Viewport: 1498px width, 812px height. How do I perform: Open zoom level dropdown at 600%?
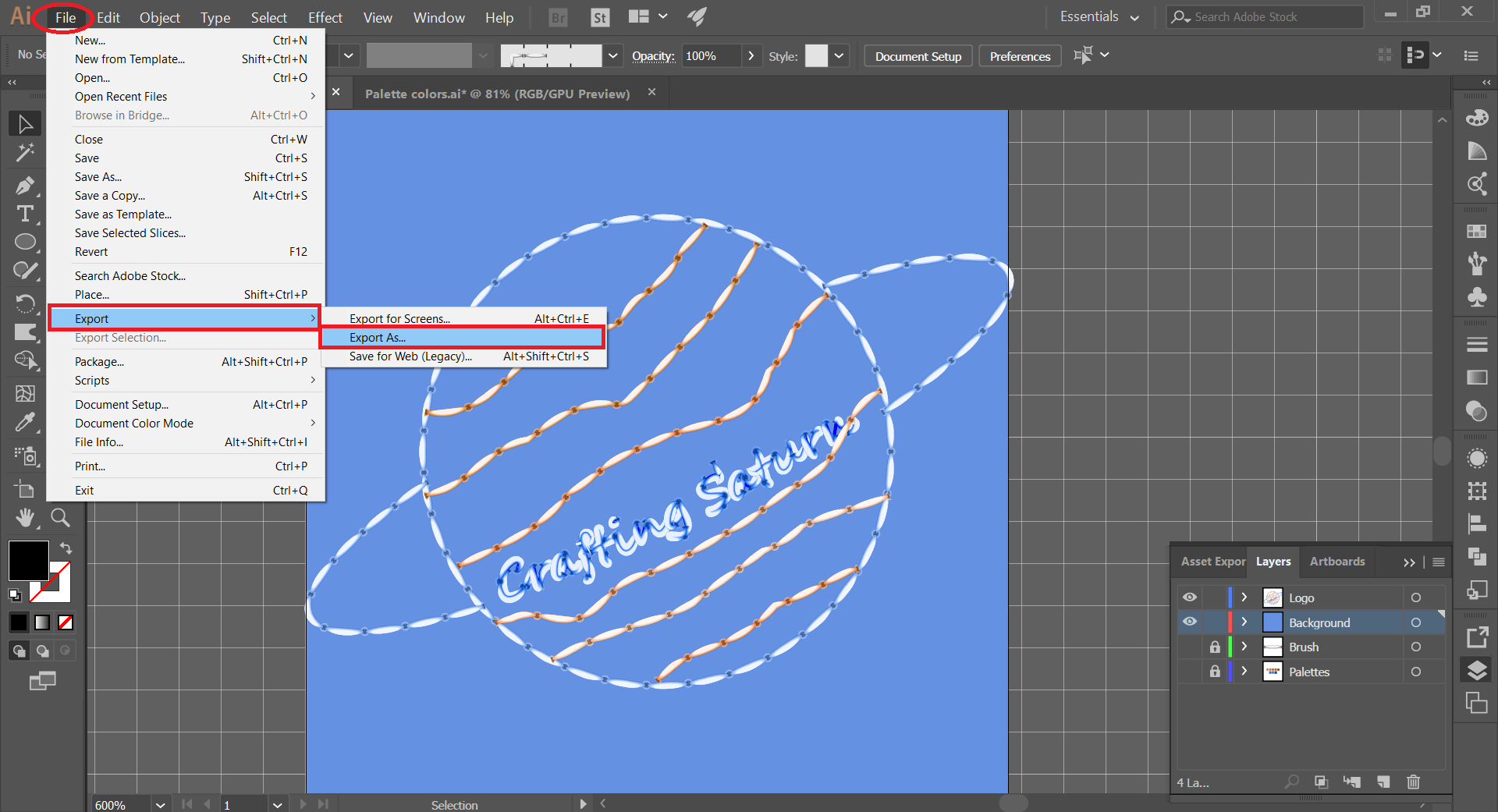click(x=160, y=804)
